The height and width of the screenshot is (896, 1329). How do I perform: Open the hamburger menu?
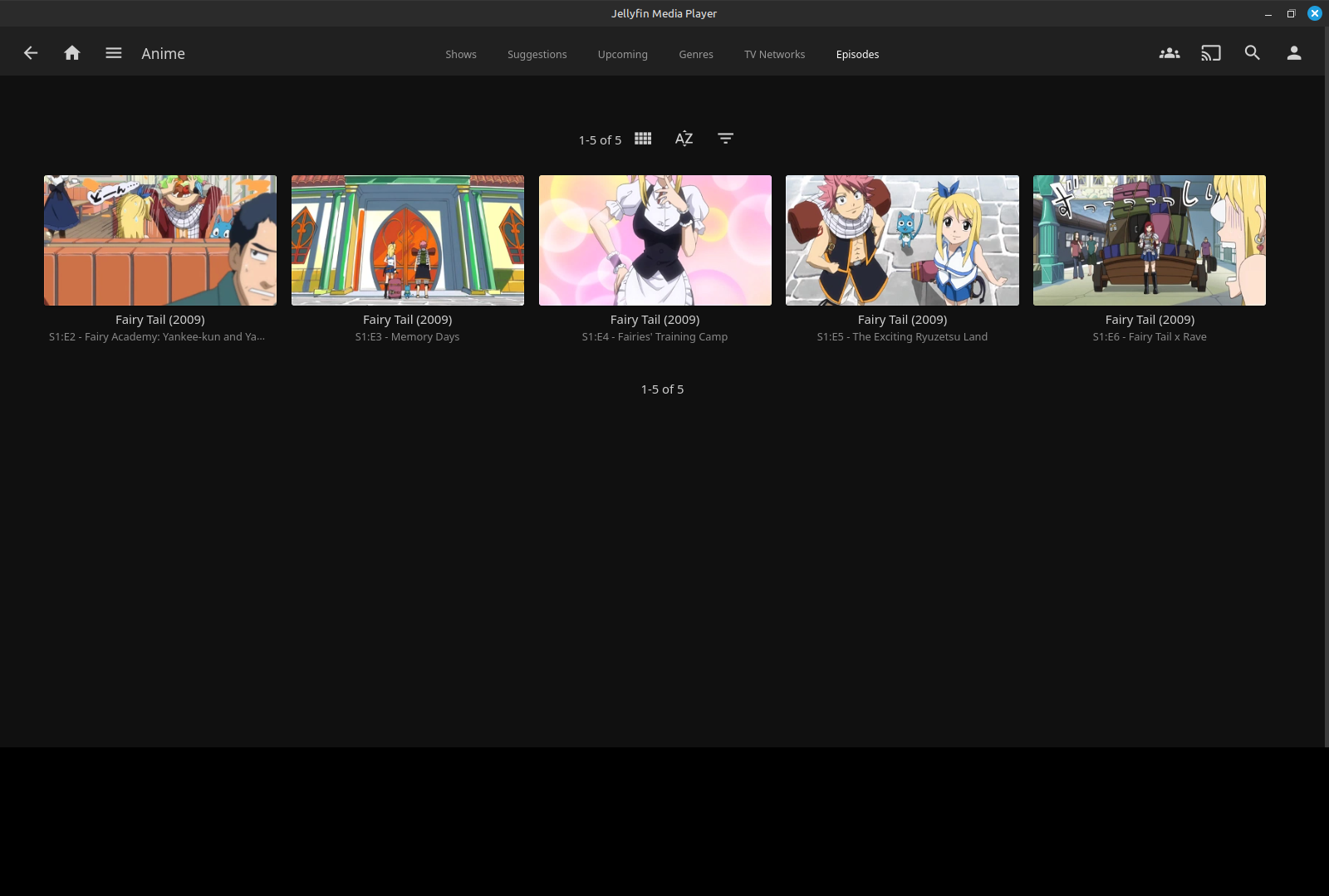[x=114, y=53]
